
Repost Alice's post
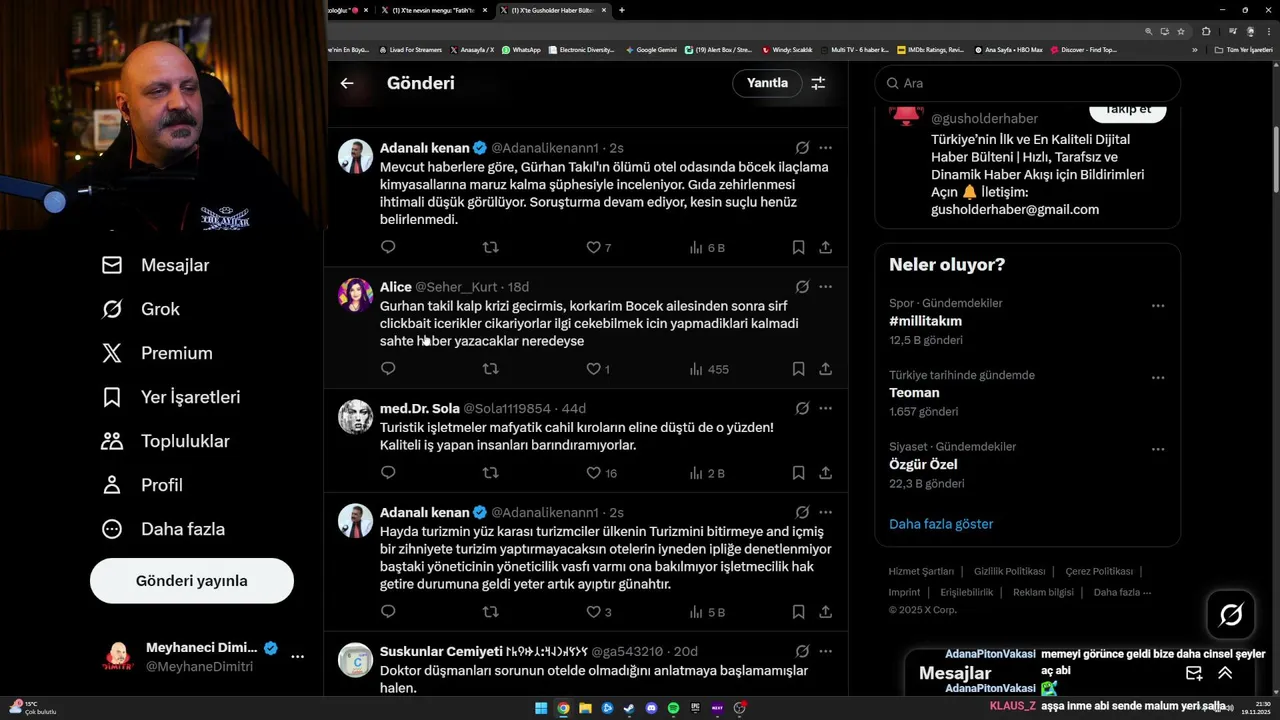point(490,369)
